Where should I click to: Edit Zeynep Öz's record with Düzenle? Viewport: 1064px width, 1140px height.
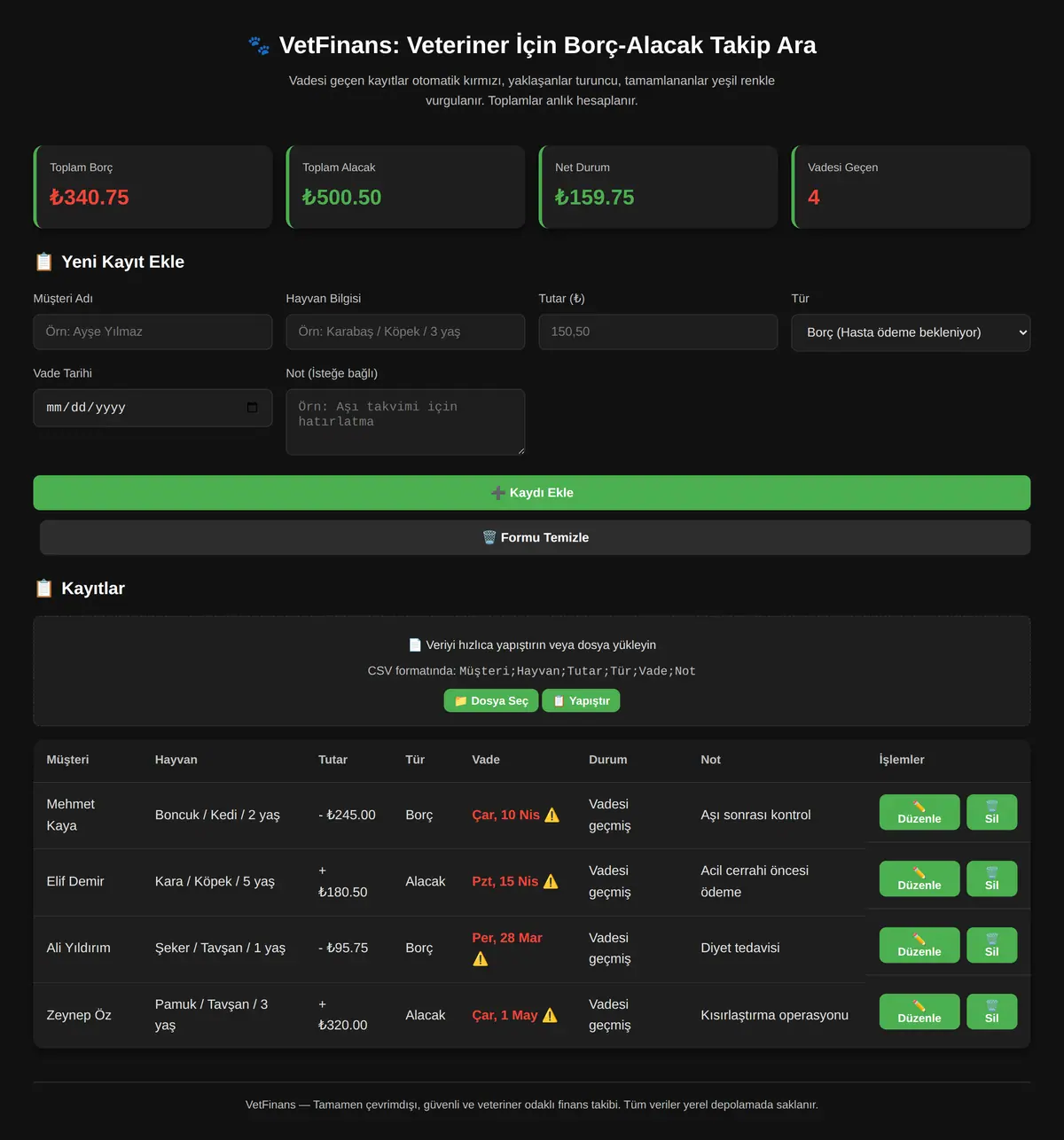pos(919,1011)
